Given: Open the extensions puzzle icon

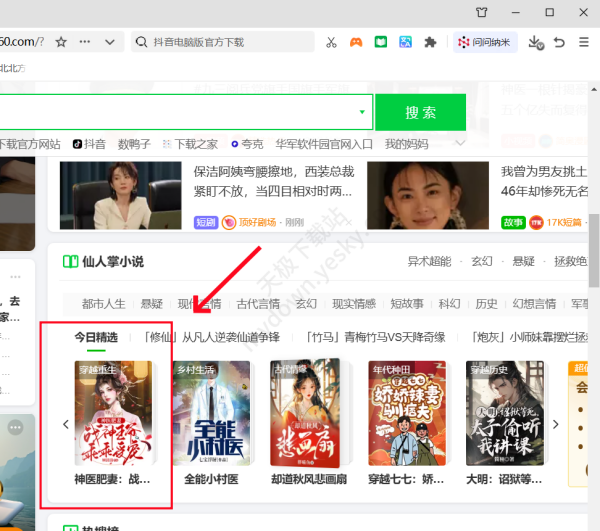Looking at the screenshot, I should click(431, 42).
